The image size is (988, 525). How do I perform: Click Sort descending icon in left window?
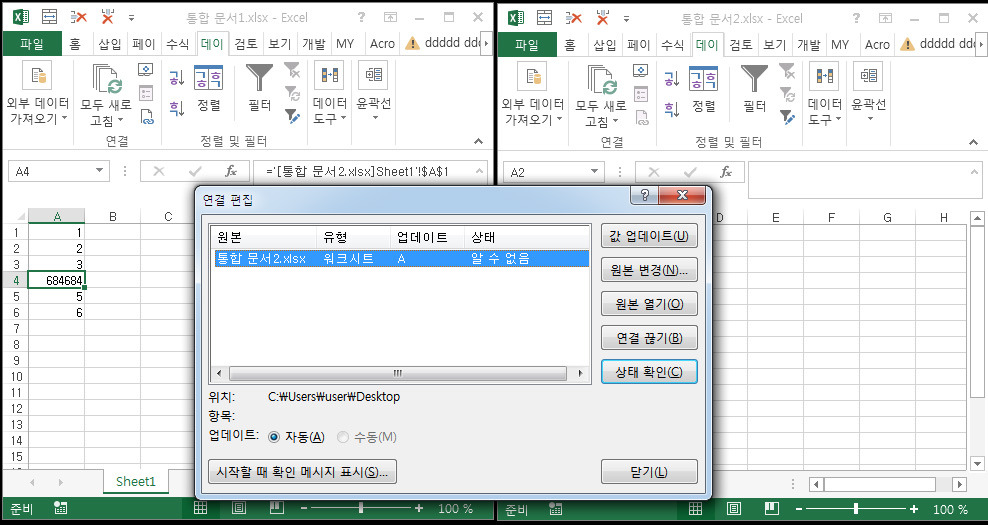tap(176, 108)
